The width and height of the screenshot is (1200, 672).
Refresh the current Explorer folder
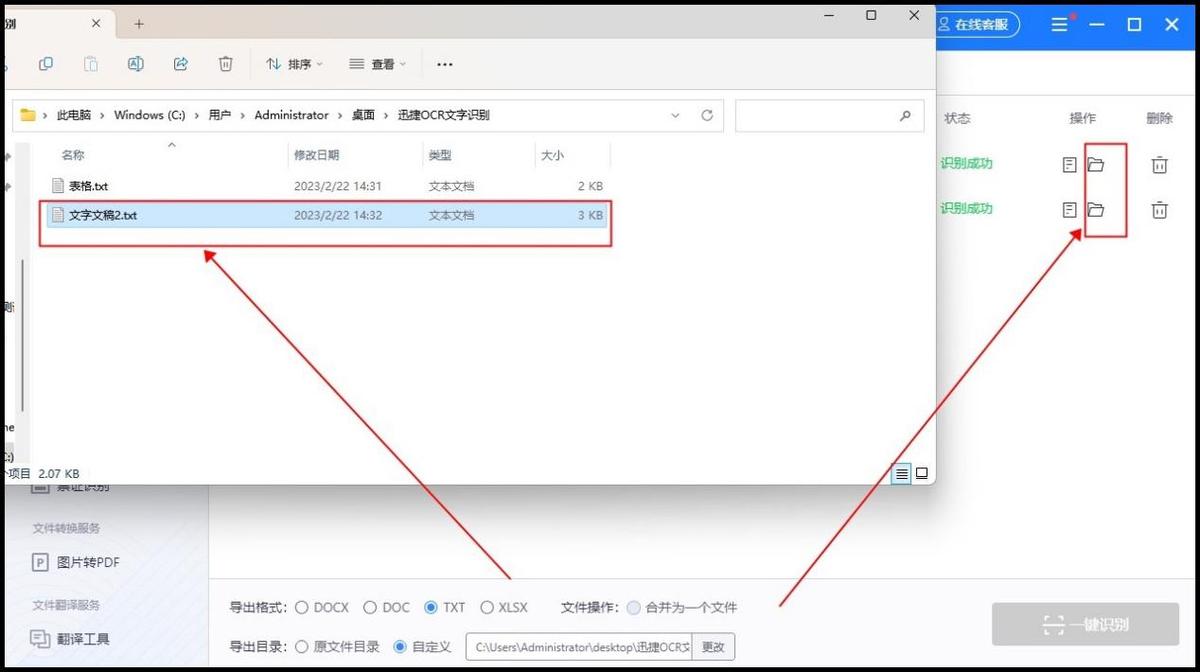point(708,115)
